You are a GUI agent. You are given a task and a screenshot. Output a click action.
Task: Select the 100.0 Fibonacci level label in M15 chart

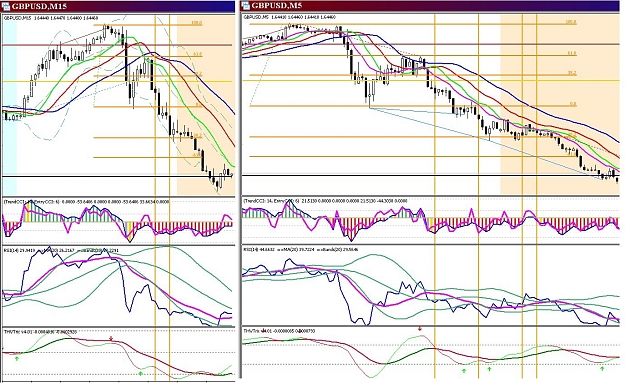pos(197,23)
